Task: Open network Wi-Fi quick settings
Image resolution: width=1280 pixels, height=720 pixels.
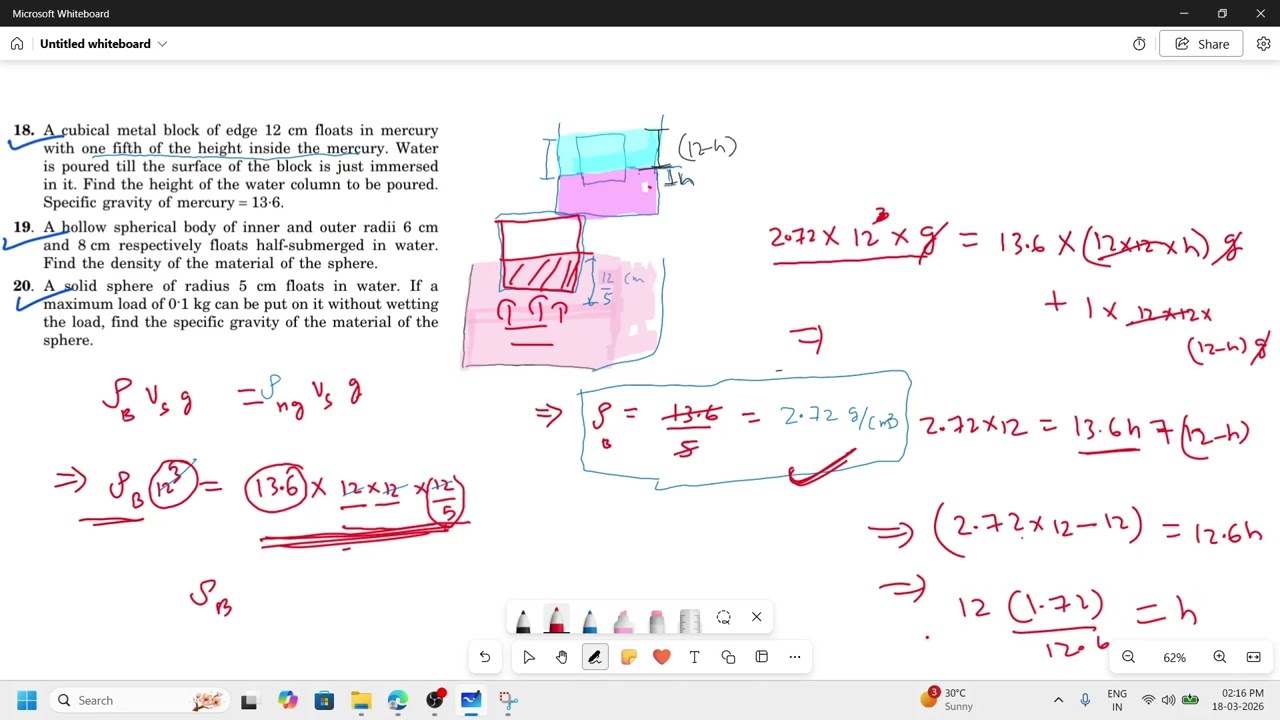Action: [x=1148, y=700]
